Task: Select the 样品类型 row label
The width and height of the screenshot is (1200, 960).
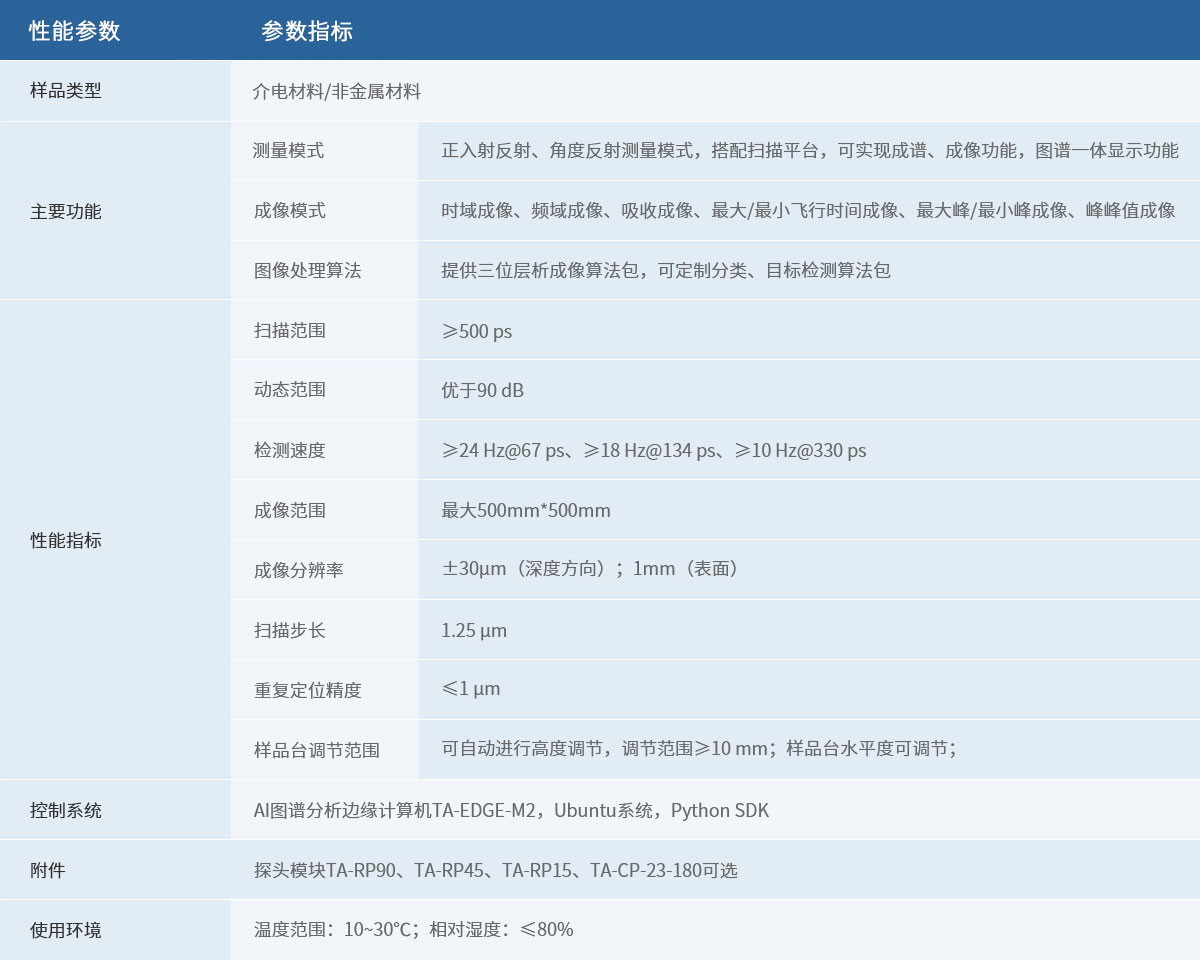Action: (x=66, y=91)
